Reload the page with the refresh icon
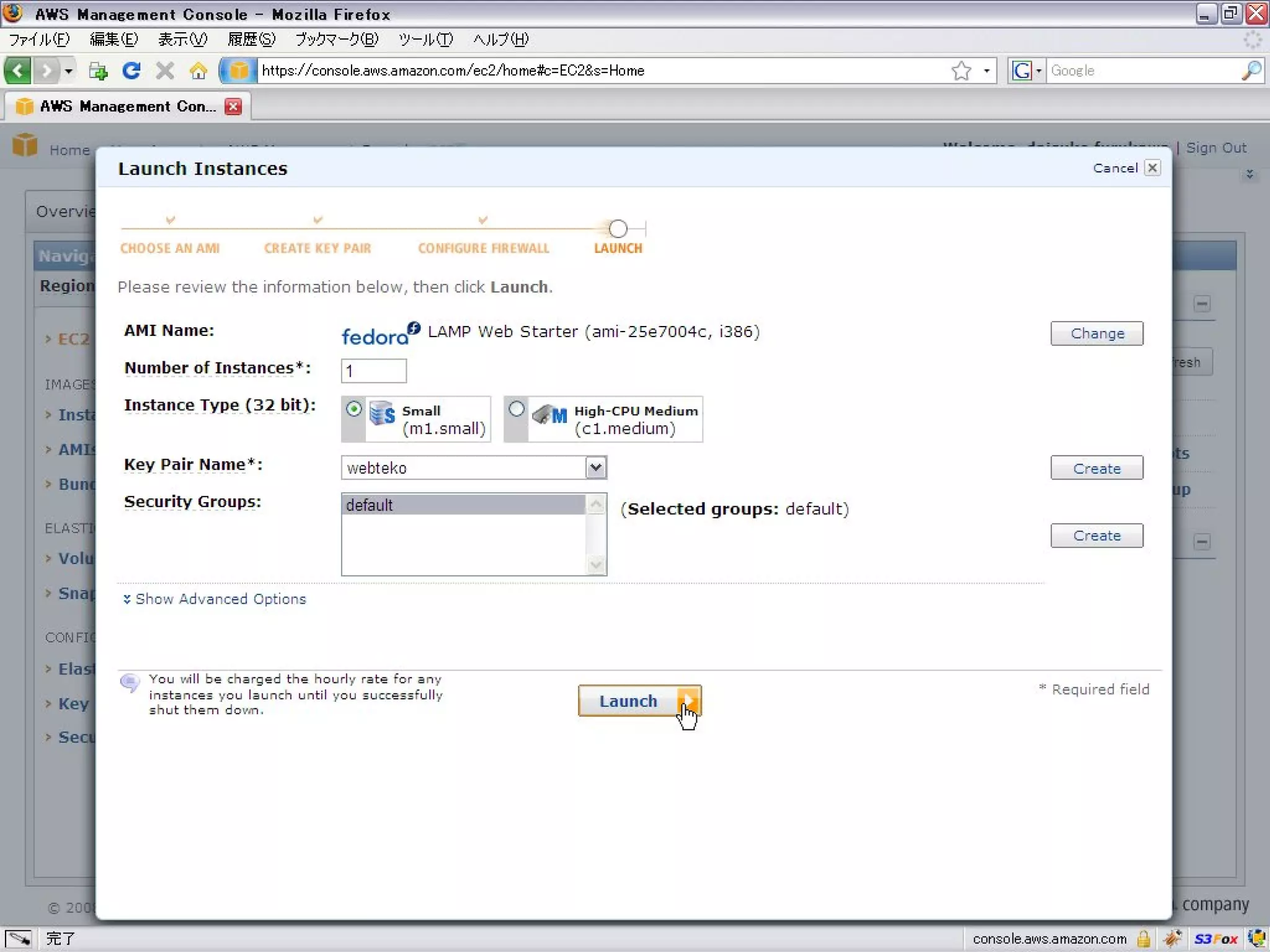This screenshot has height=952, width=1270. click(131, 71)
